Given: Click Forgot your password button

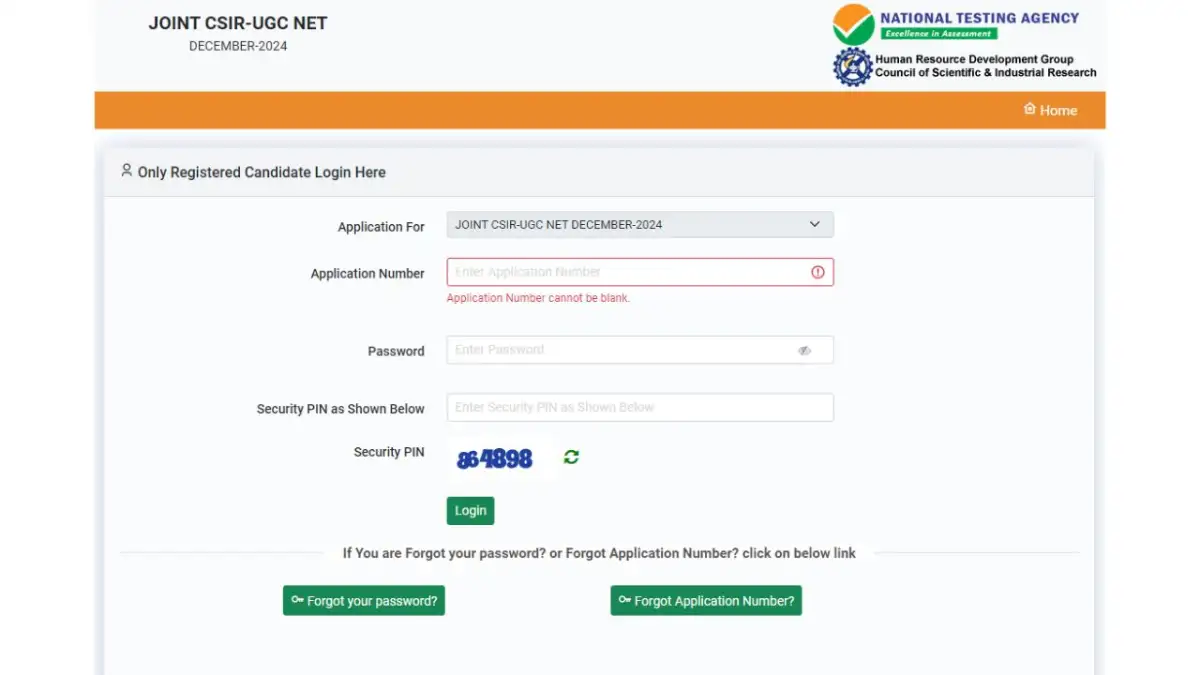Looking at the screenshot, I should point(363,600).
